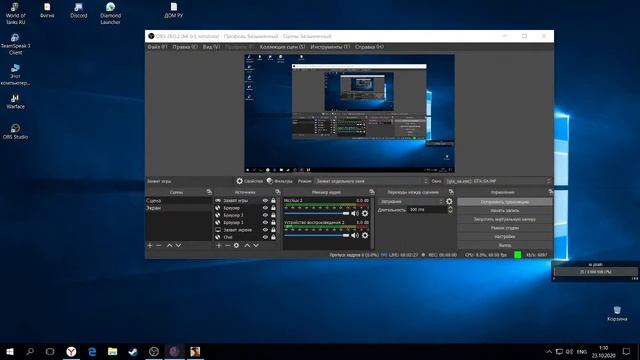Undock the scene transitions panel via header icon
640x360 pixels.
click(451, 192)
